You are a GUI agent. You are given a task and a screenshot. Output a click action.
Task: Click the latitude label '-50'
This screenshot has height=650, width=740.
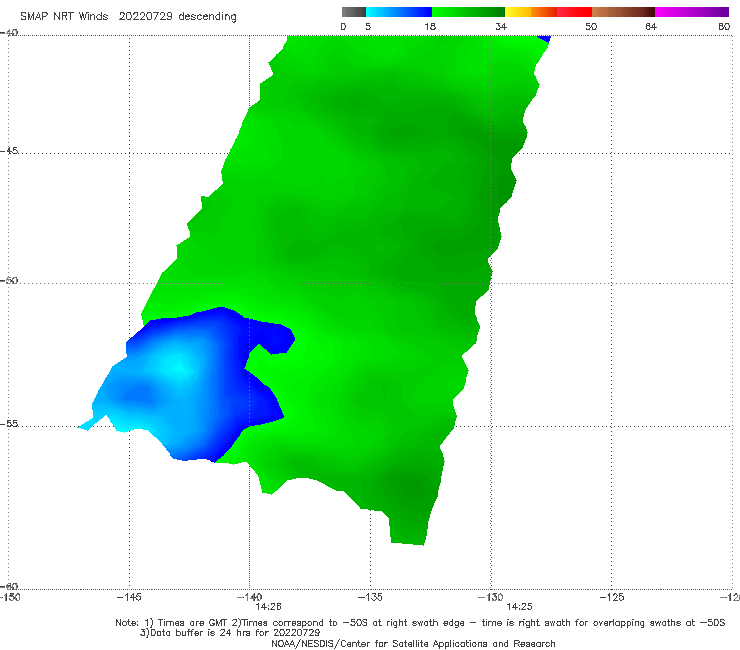(9, 280)
